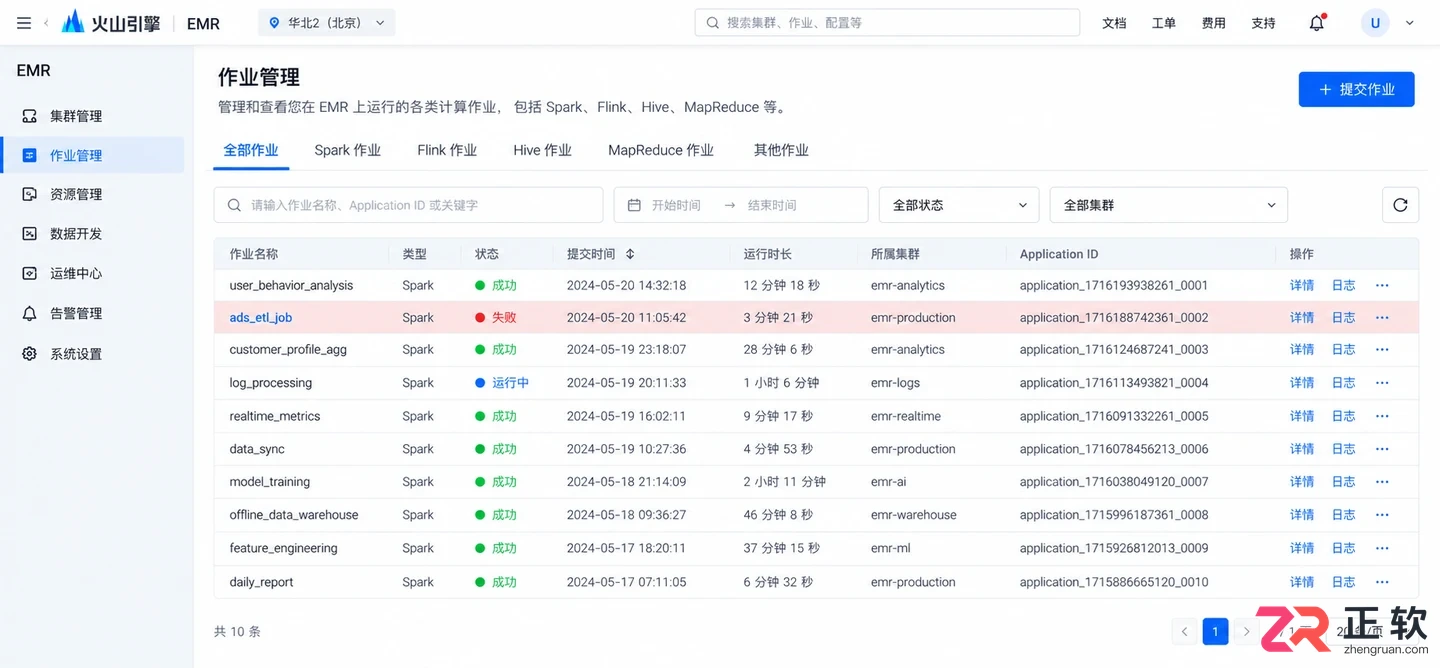Viewport: 1440px width, 668px height.
Task: Switch to the MapReduce 作业 tab
Action: (661, 150)
